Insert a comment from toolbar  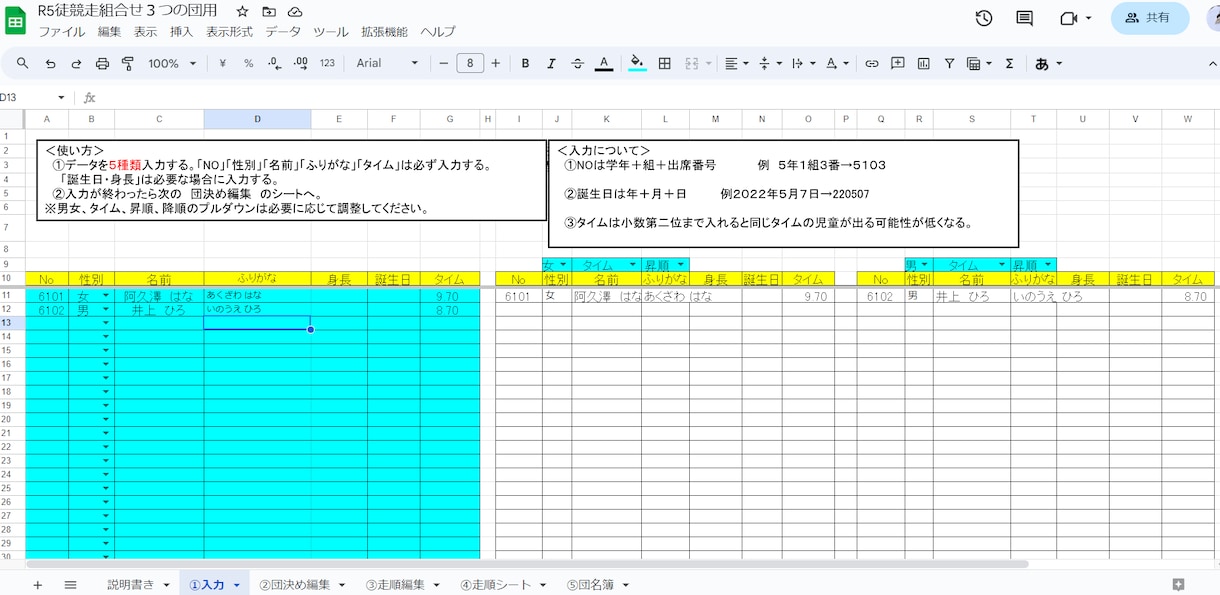pyautogui.click(x=898, y=63)
